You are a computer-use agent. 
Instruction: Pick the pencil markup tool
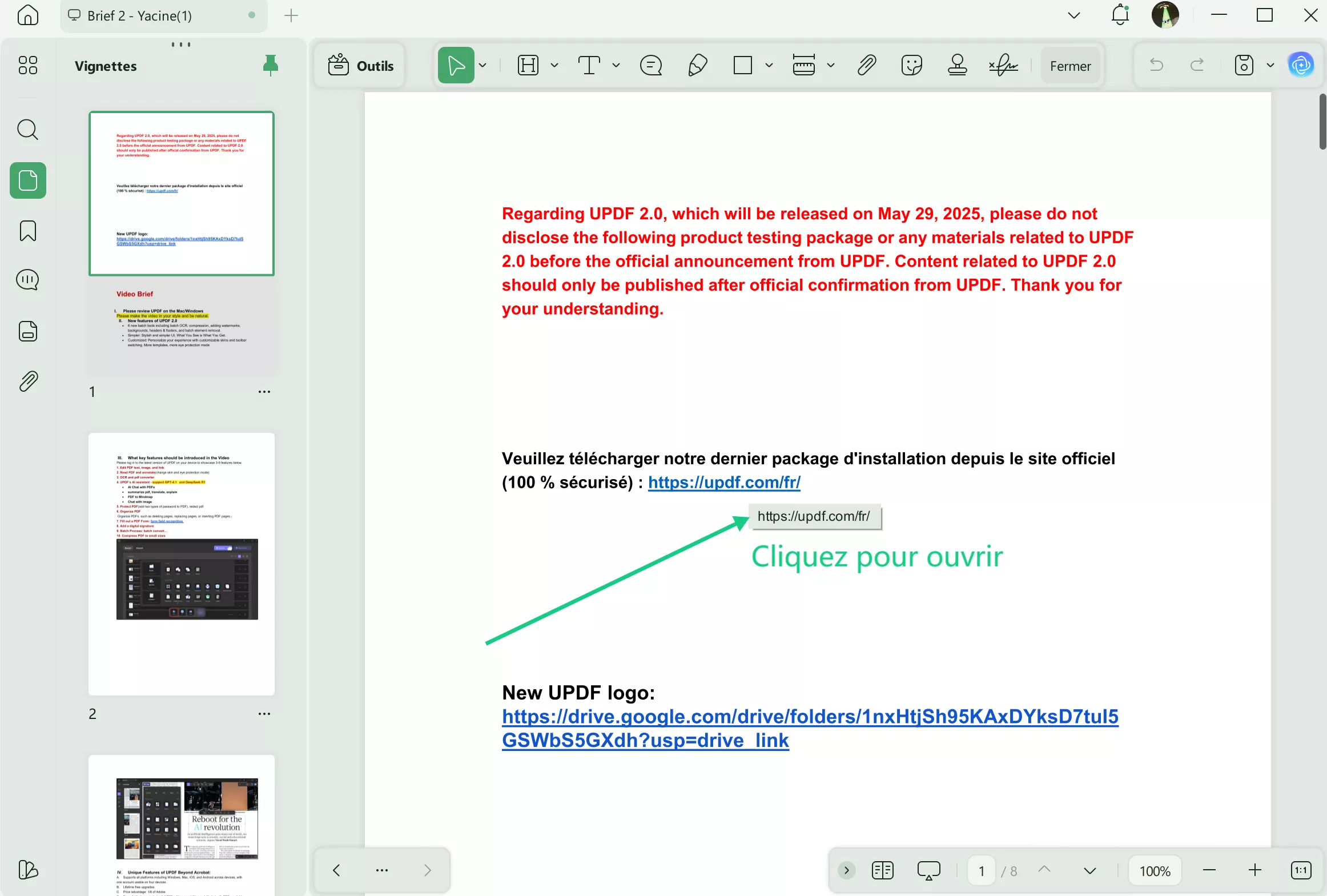coord(697,65)
